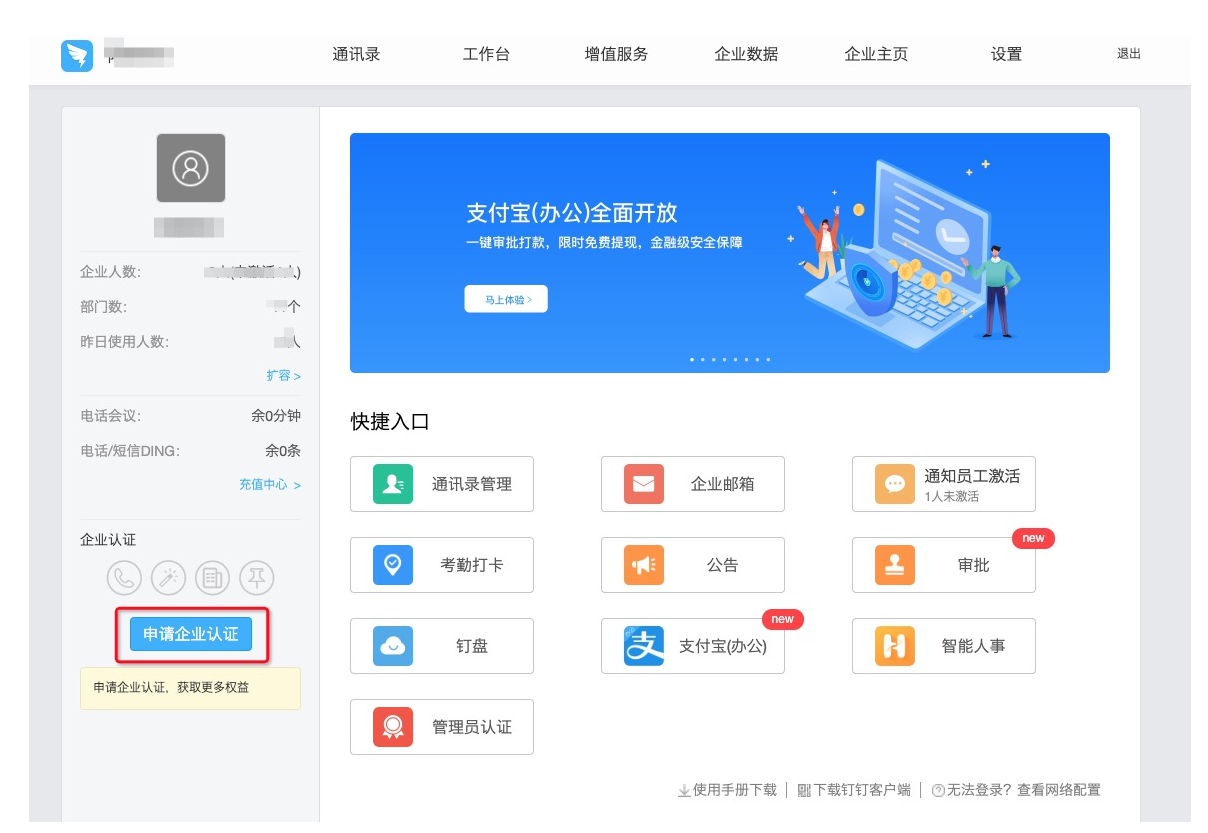This screenshot has height=833, width=1208.
Task: Open 通讯录管理 shortcut text
Action: coord(472,484)
